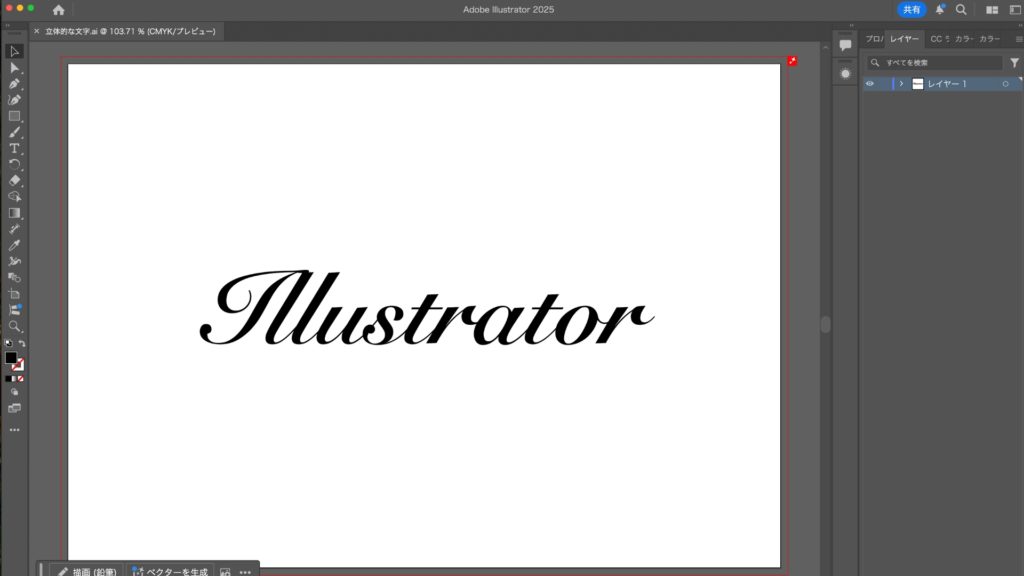The width and height of the screenshot is (1024, 576).
Task: Click the ベクターを生成 button
Action: click(170, 572)
